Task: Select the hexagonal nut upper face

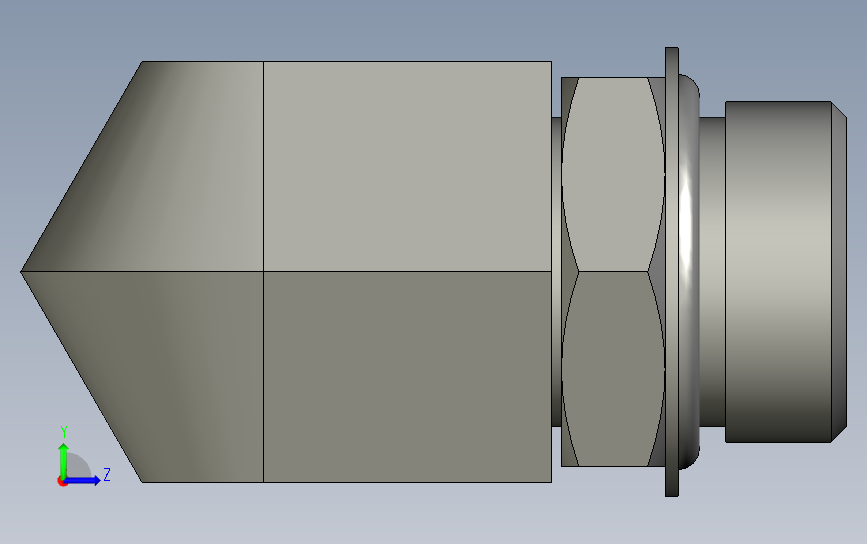Action: click(x=613, y=174)
